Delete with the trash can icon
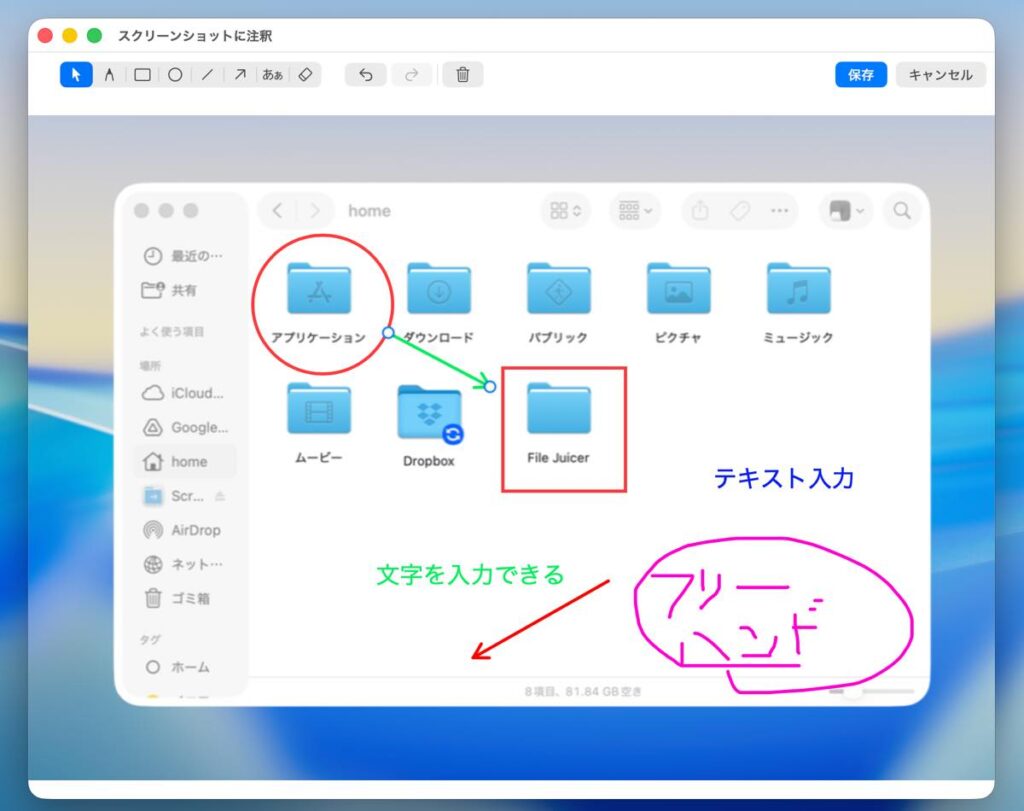 tap(462, 75)
